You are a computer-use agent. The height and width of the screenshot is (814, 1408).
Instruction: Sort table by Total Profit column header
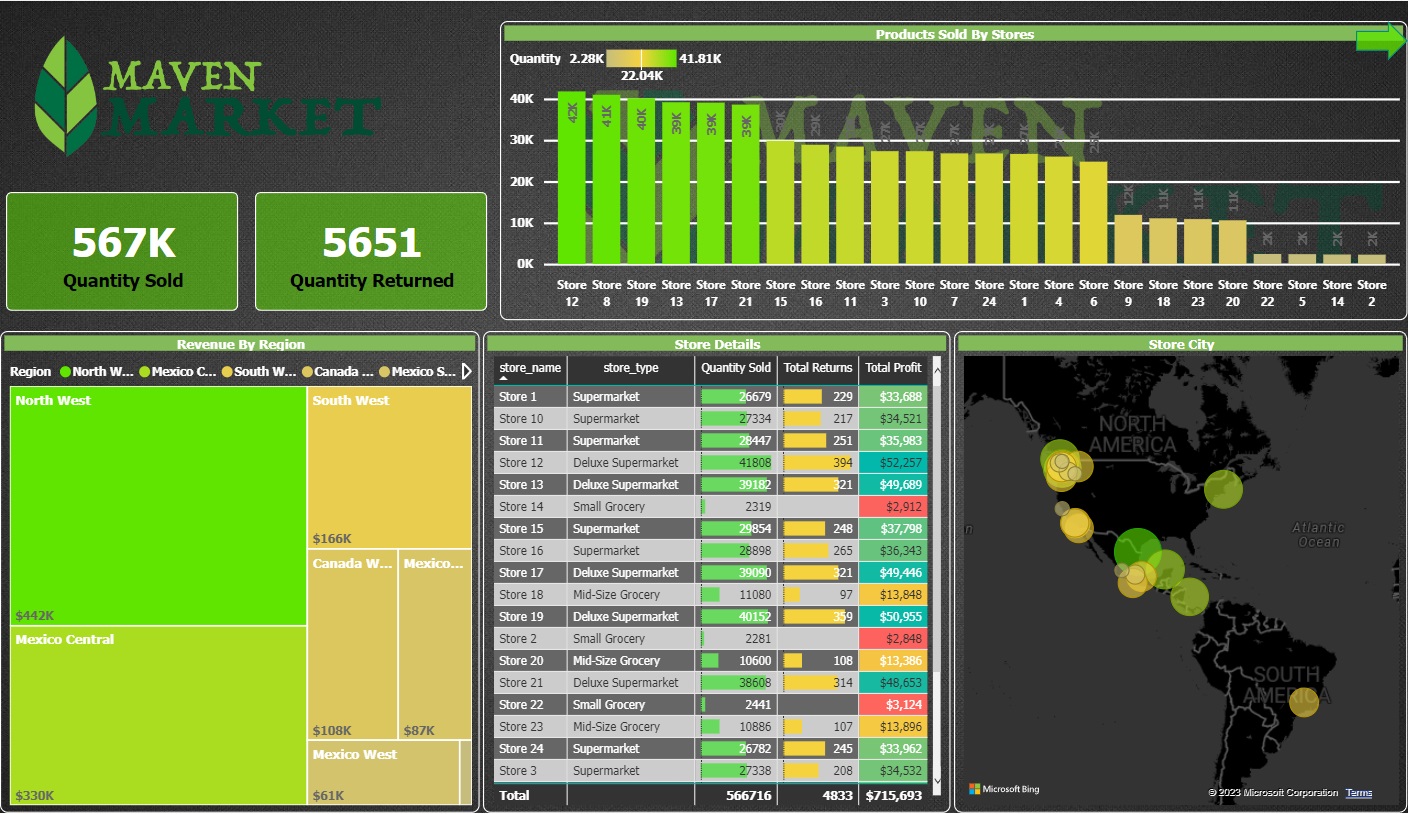pos(893,368)
